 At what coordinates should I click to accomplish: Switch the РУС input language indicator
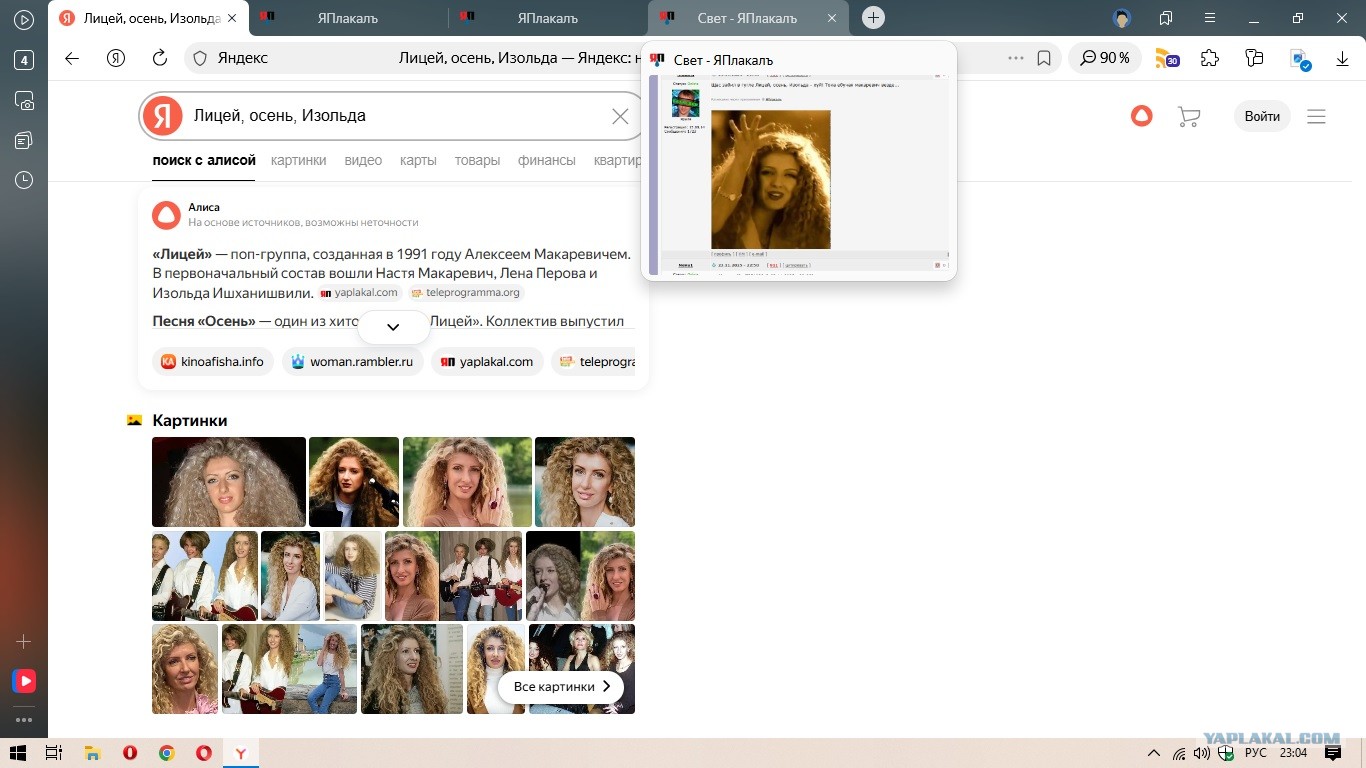1256,753
